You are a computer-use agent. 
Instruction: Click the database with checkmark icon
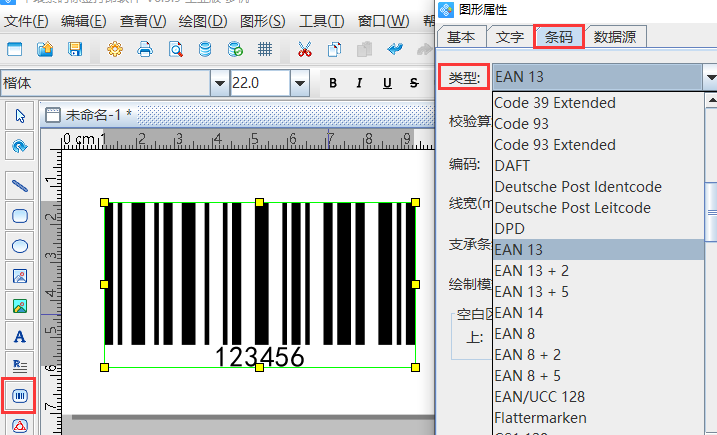(x=235, y=49)
